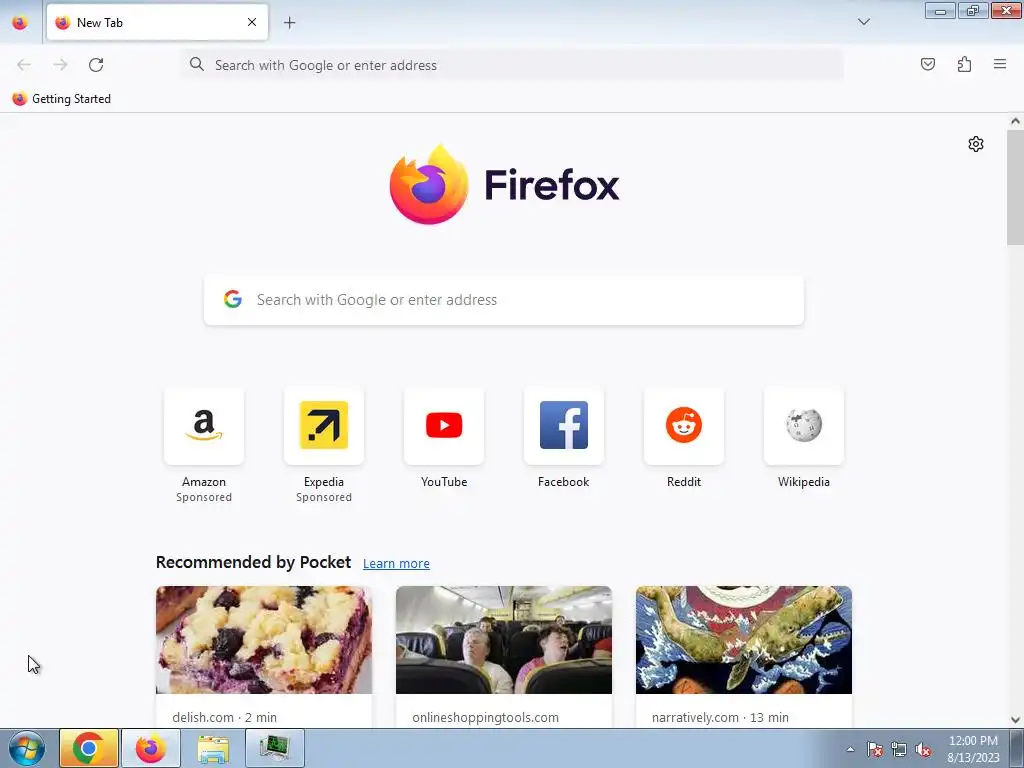Click the Google G icon in search box
Viewport: 1024px width, 768px height.
click(233, 299)
